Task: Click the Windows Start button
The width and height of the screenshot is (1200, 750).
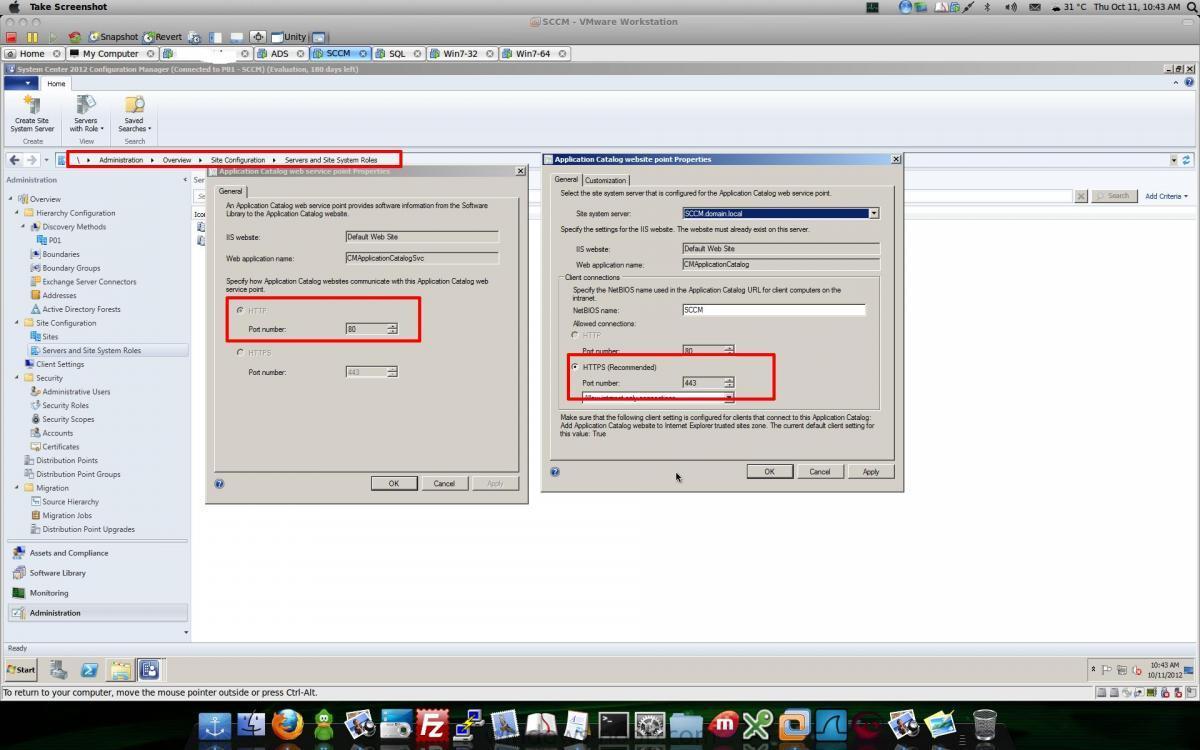Action: (21, 670)
